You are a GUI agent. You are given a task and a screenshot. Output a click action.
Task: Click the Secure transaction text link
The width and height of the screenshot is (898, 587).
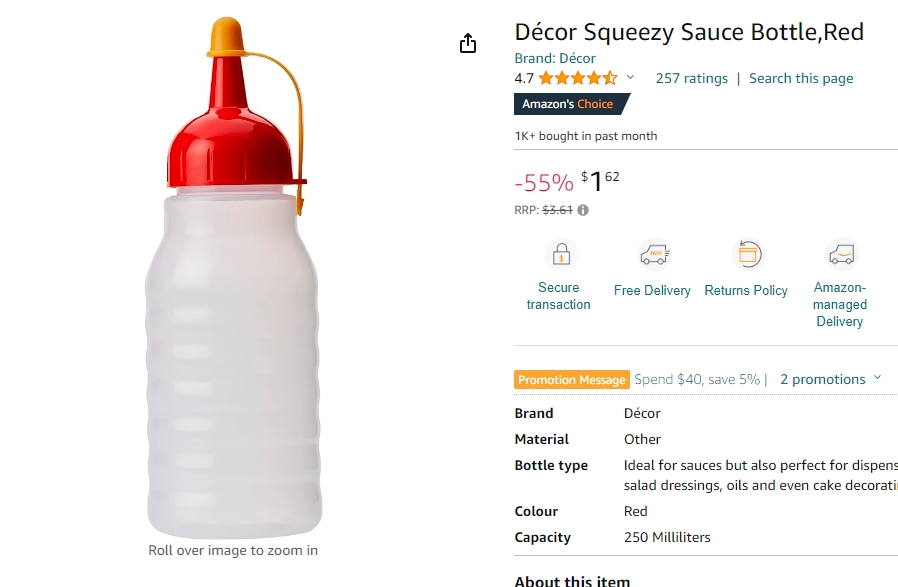[558, 296]
